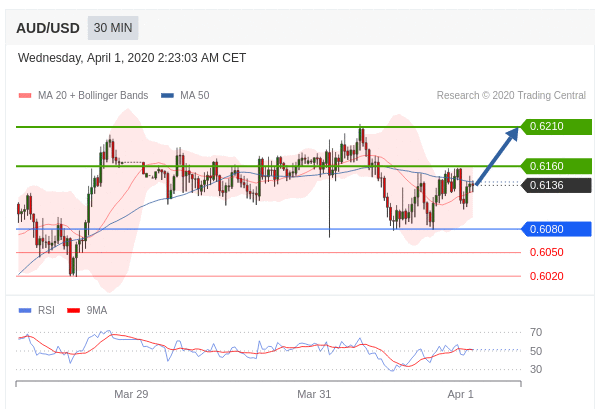Click the Research © 2020 Trading Central text
599x416 pixels.
pyautogui.click(x=511, y=96)
